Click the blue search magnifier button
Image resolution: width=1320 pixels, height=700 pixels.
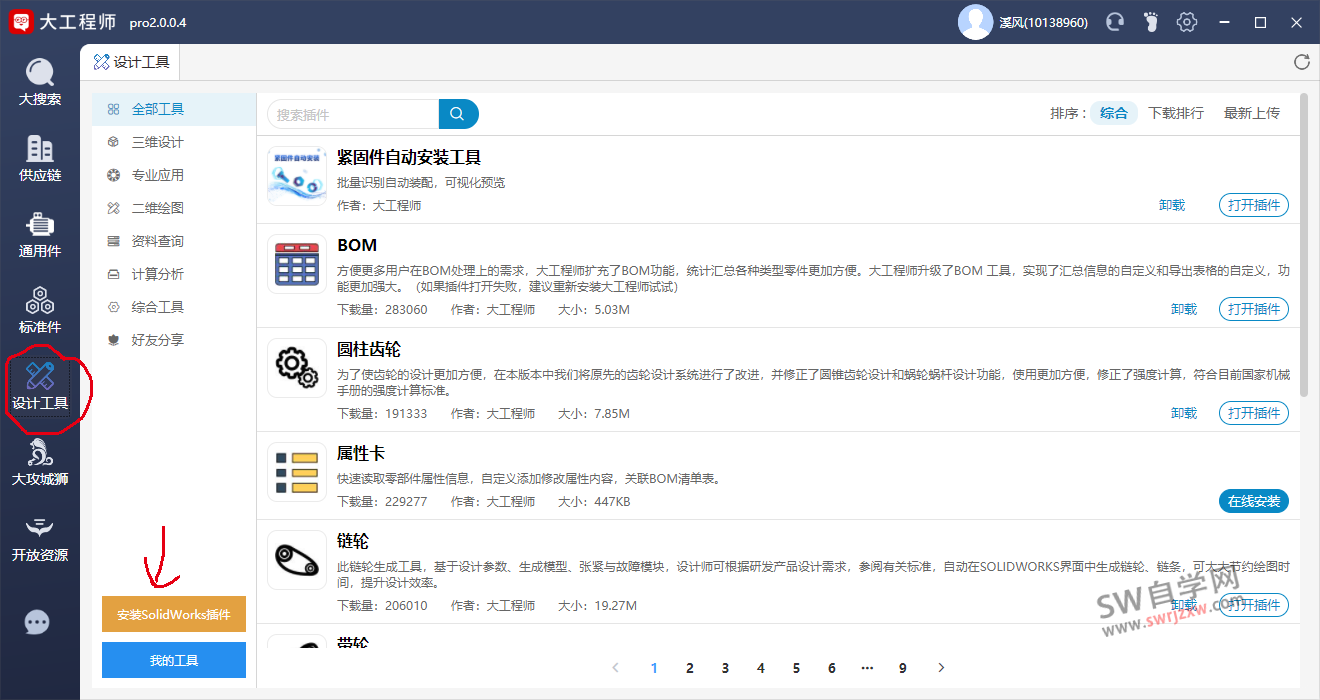[x=458, y=114]
